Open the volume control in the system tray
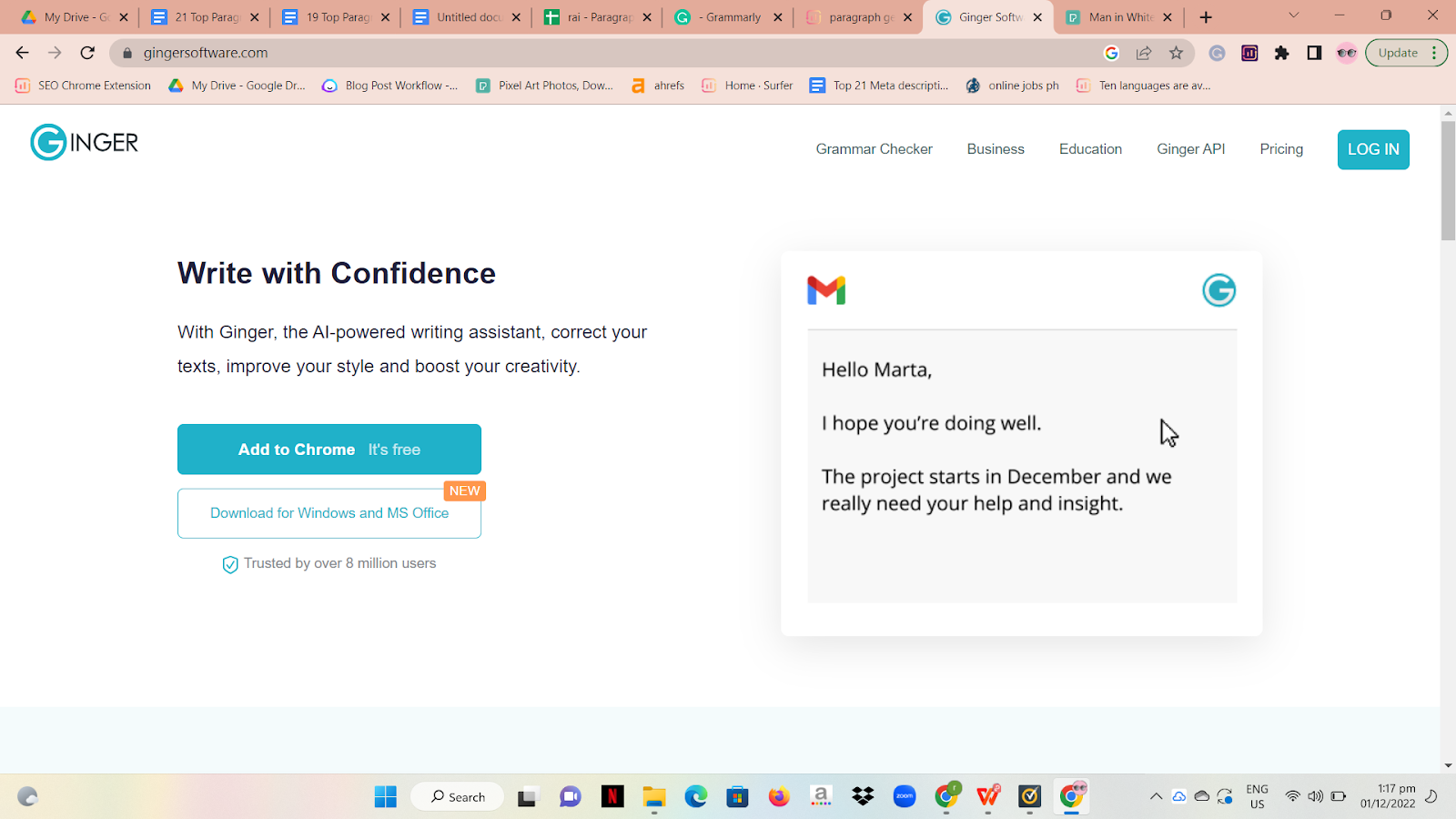Image resolution: width=1456 pixels, height=819 pixels. click(1315, 796)
